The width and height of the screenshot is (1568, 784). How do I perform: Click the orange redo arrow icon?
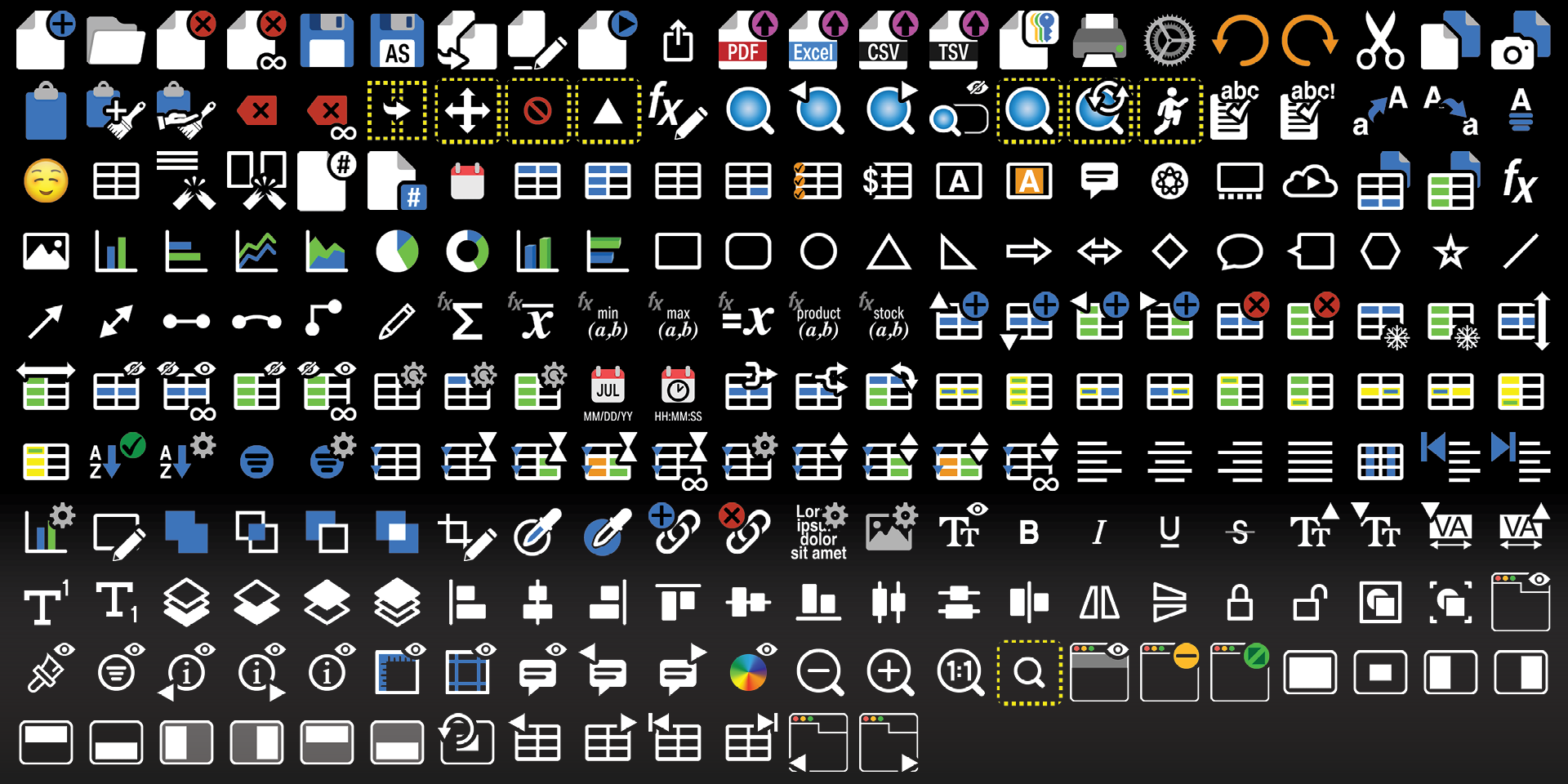pos(1310,41)
